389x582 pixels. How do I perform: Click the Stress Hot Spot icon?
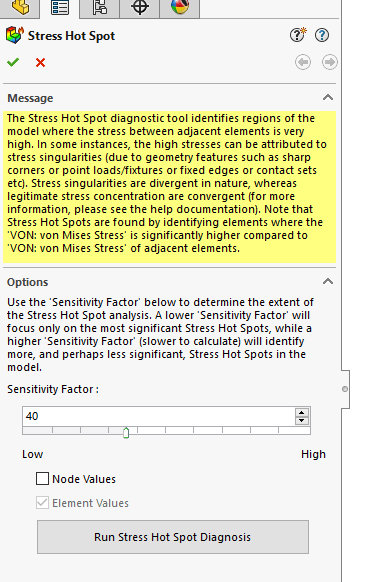[15, 35]
